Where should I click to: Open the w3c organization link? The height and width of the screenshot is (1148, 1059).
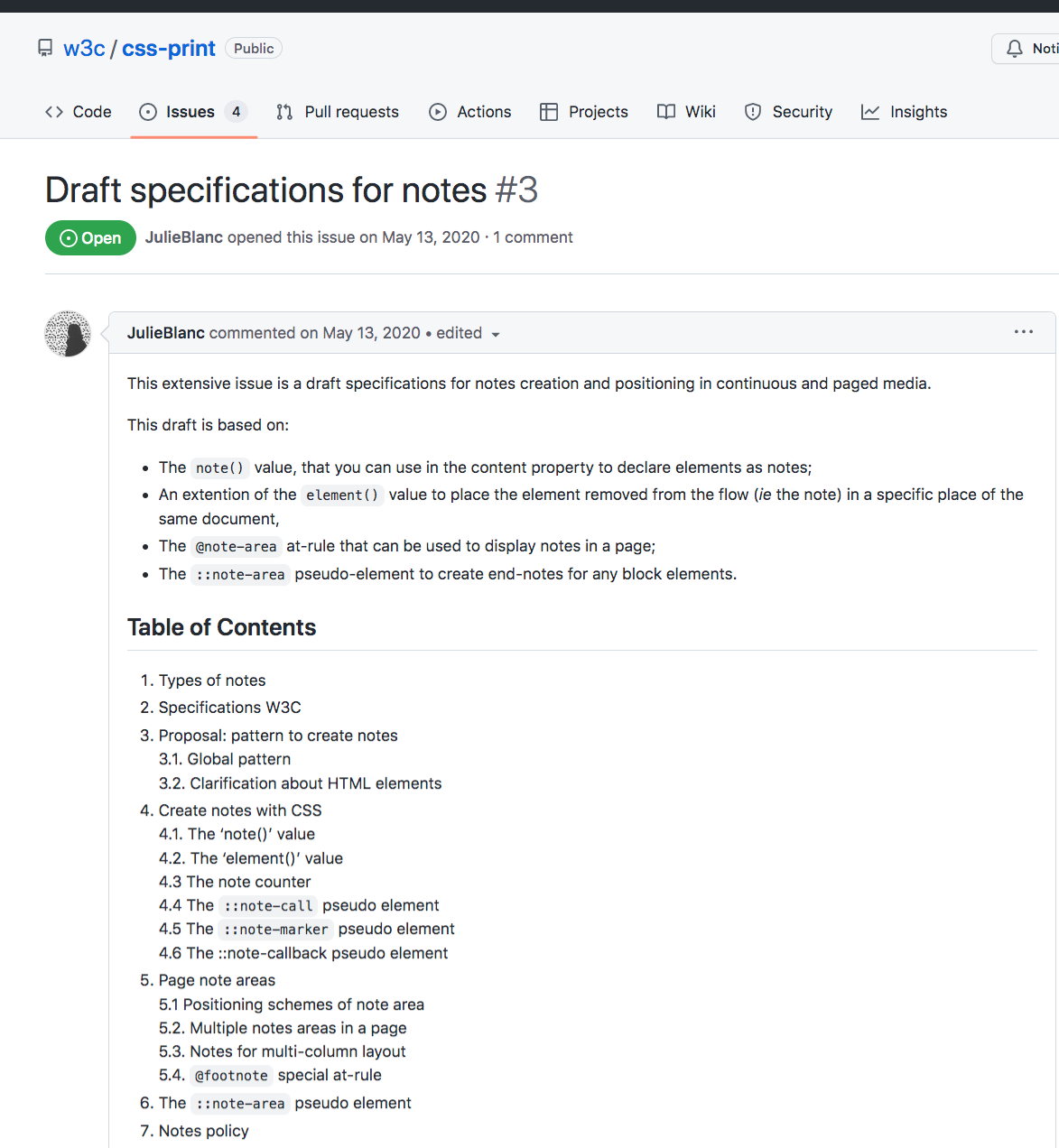coord(84,49)
